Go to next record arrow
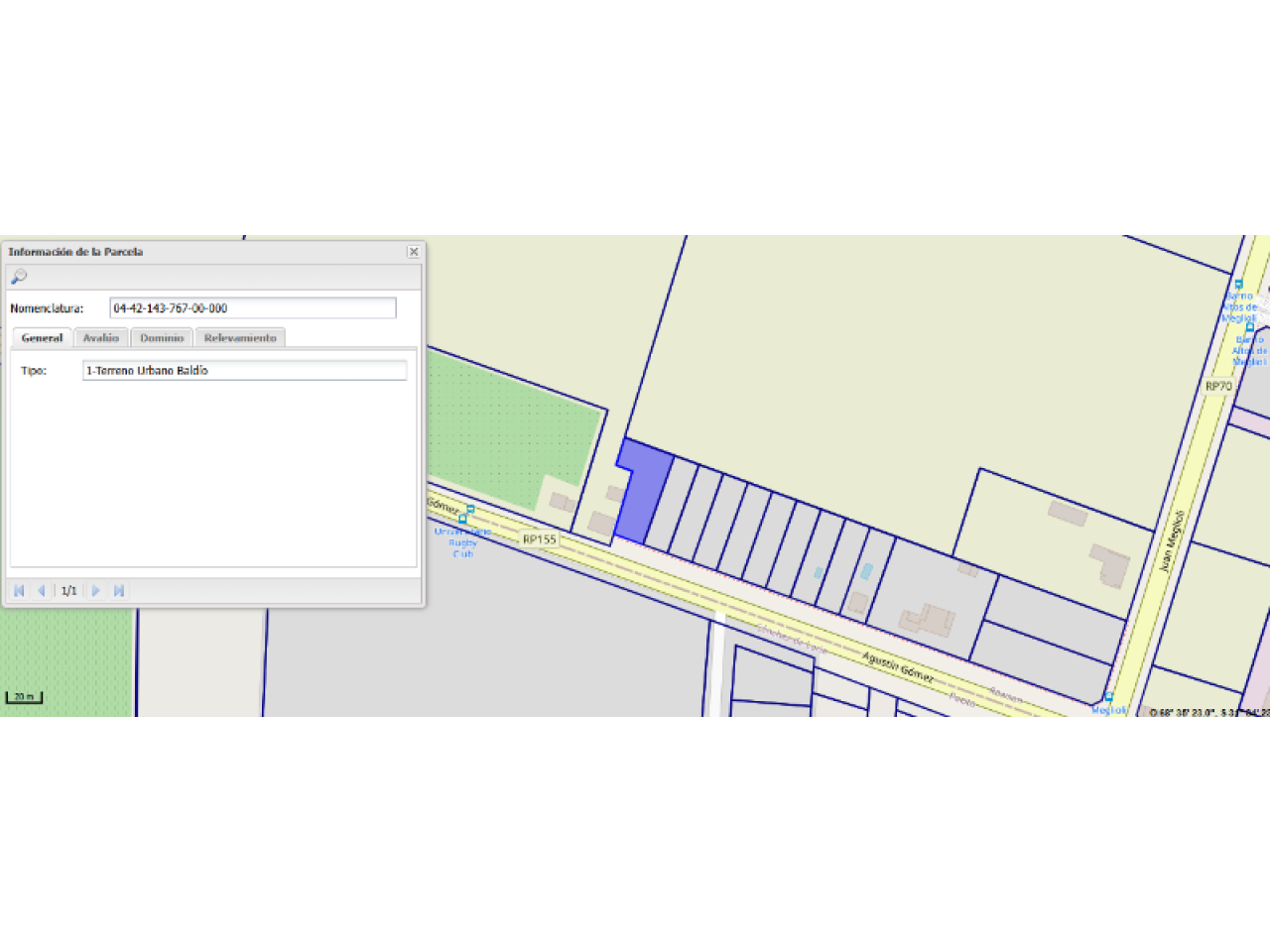Image resolution: width=1270 pixels, height=952 pixels. [x=96, y=591]
